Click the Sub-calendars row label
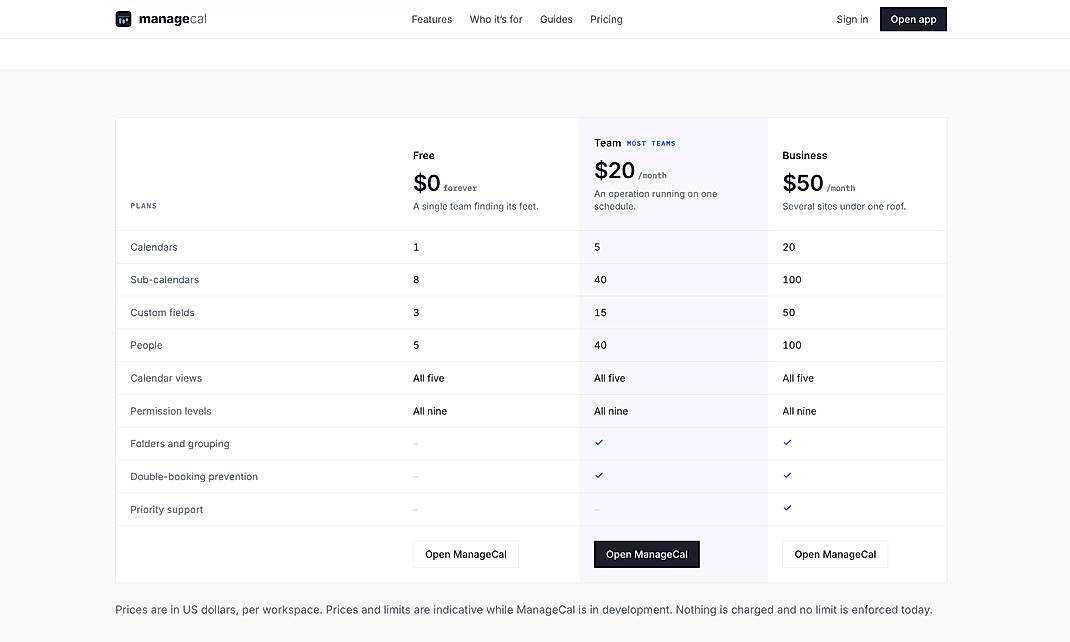The width and height of the screenshot is (1070, 642). (164, 280)
